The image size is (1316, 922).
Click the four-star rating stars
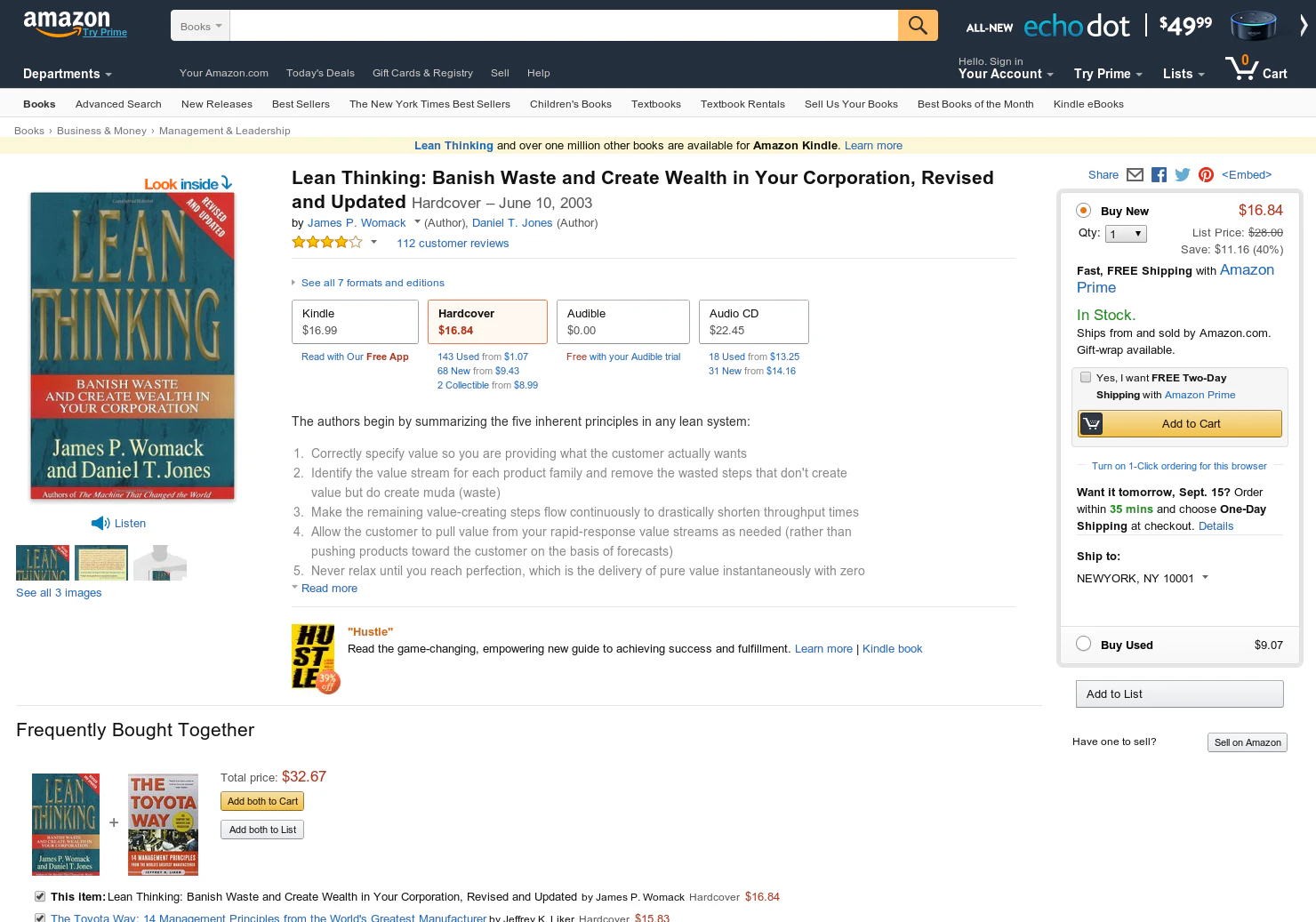(x=327, y=242)
